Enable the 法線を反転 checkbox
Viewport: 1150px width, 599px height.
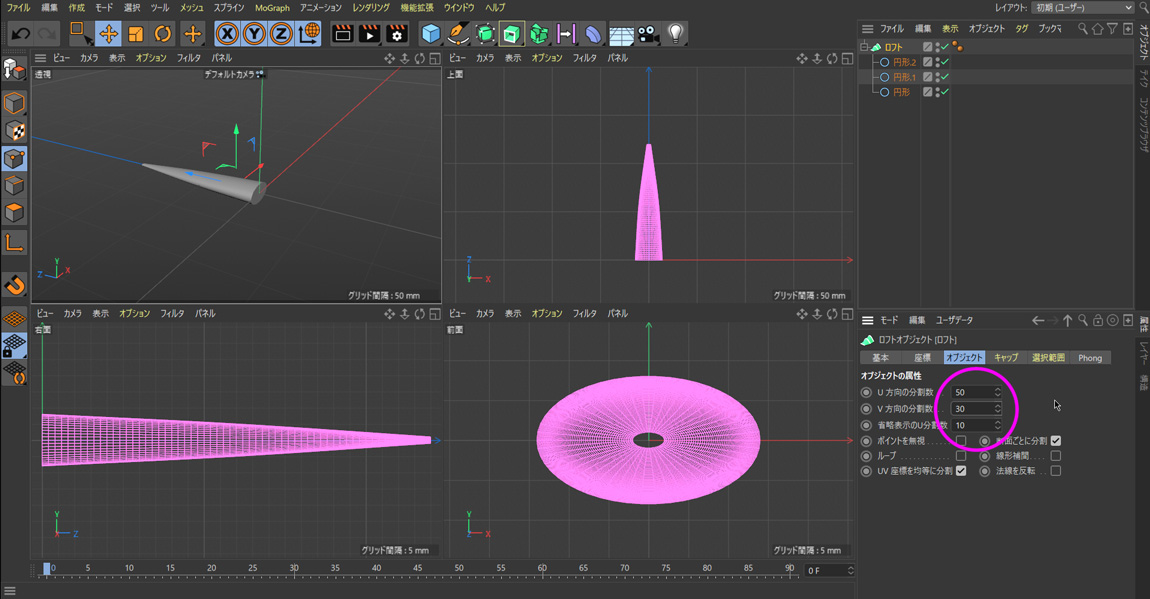coord(1055,471)
